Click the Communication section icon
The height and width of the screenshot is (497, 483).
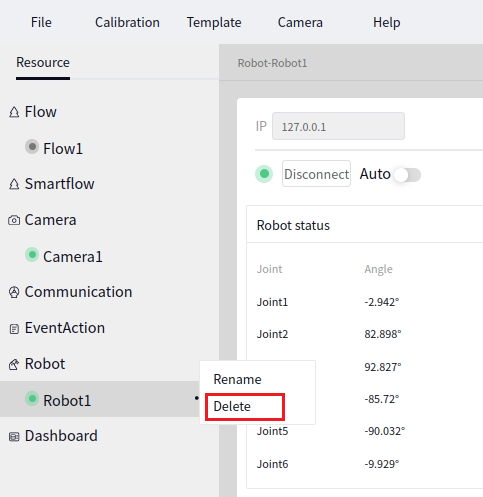(x=14, y=292)
